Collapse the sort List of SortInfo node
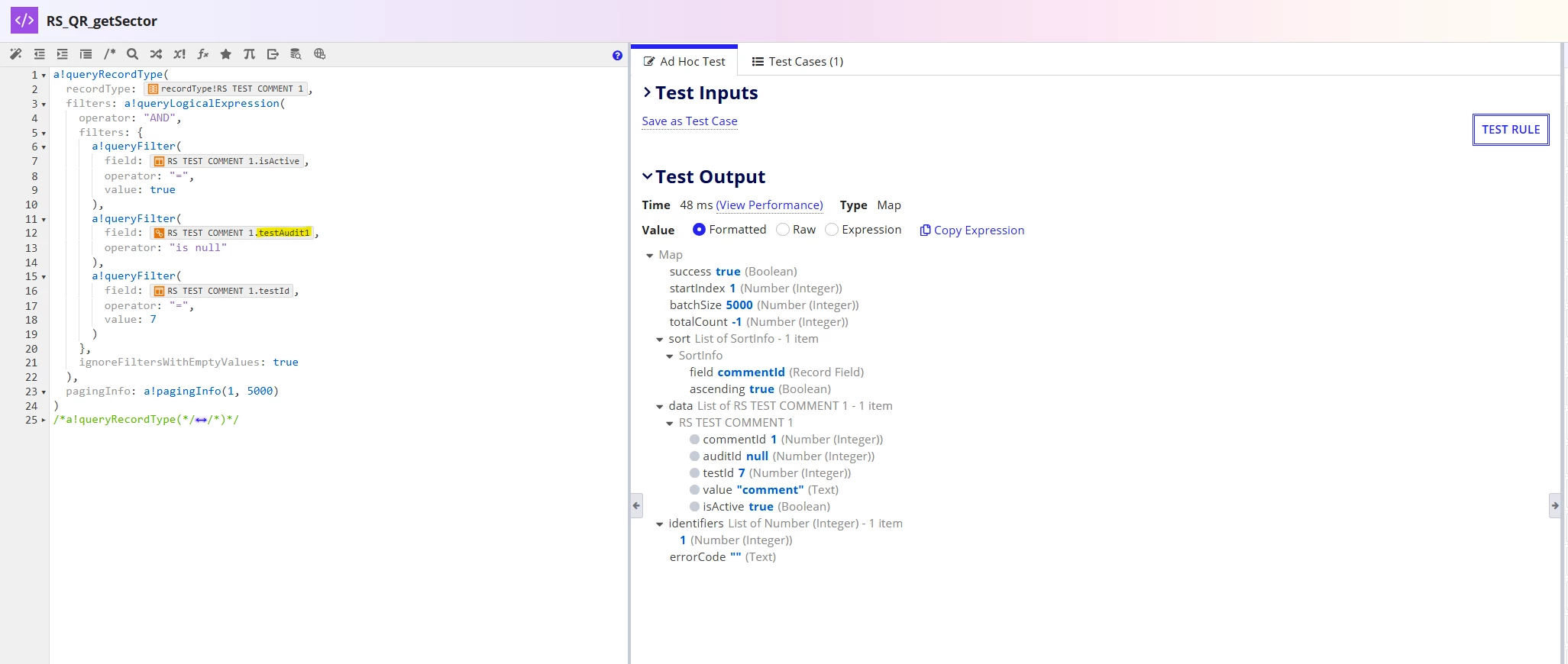Viewport: 1568px width, 664px height. pos(660,340)
